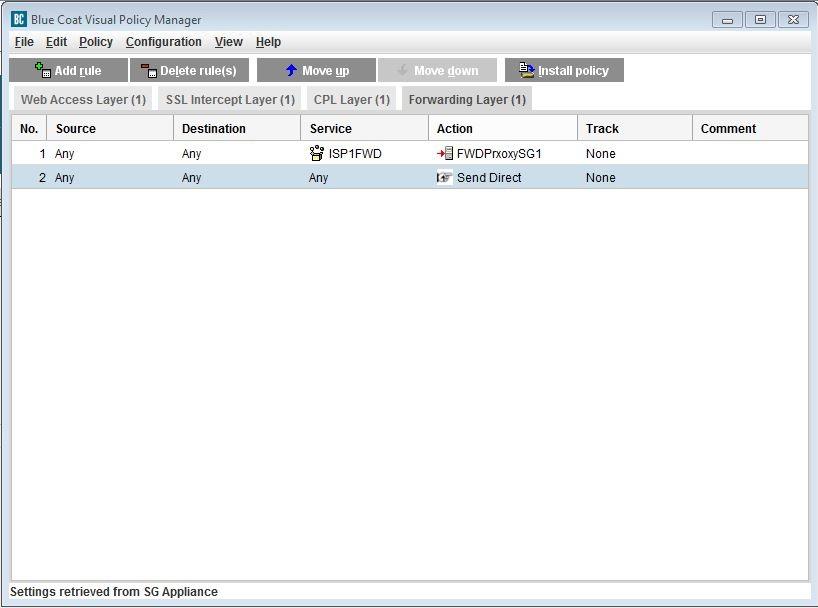This screenshot has width=818, height=608.
Task: Open the View menu
Action: pos(228,42)
